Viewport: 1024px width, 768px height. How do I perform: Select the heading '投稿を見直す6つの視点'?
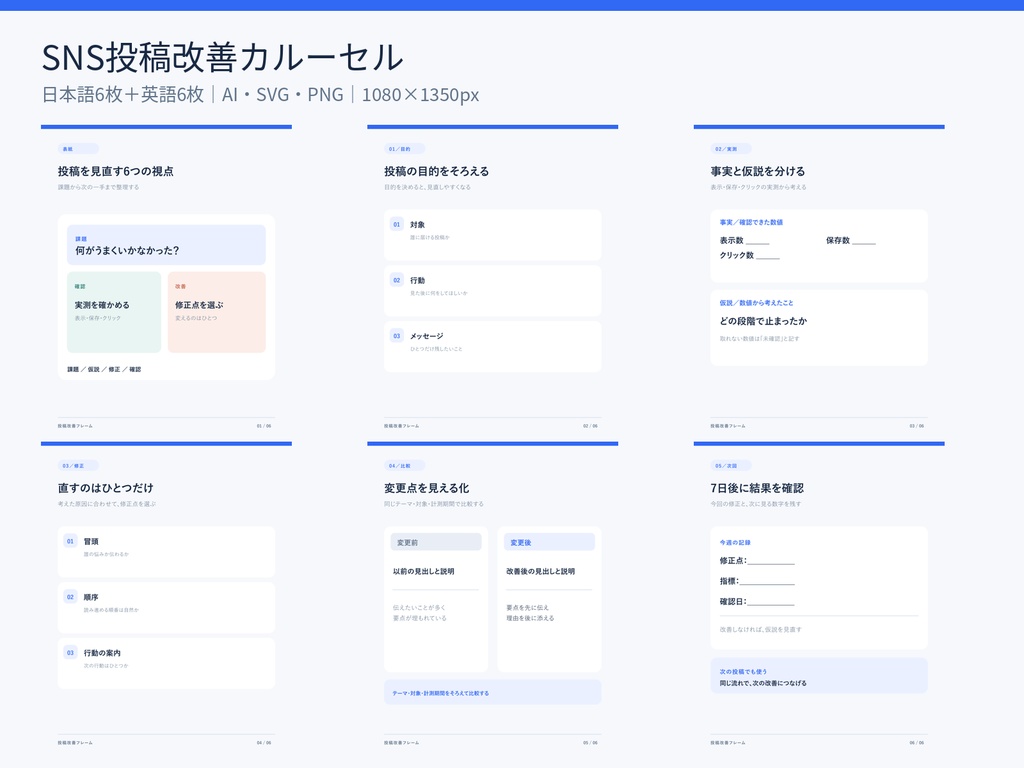tap(116, 171)
